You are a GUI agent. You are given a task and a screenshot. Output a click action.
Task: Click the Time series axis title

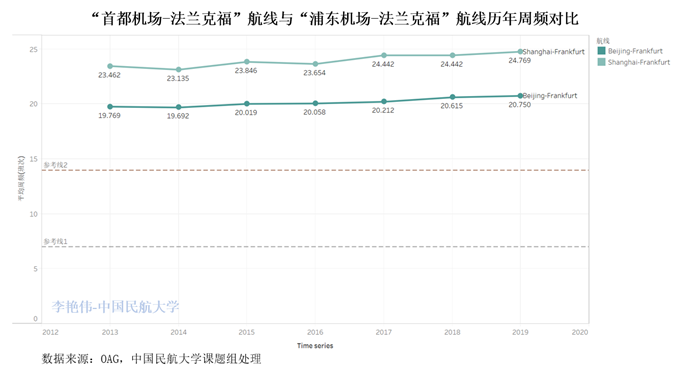(315, 346)
